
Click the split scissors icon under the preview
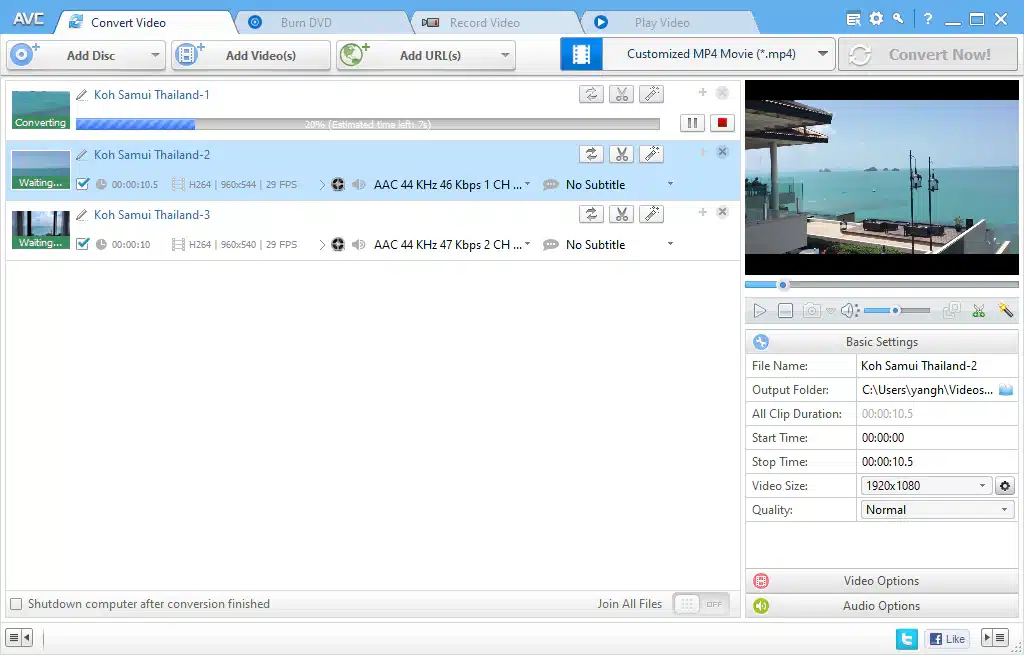(x=979, y=310)
